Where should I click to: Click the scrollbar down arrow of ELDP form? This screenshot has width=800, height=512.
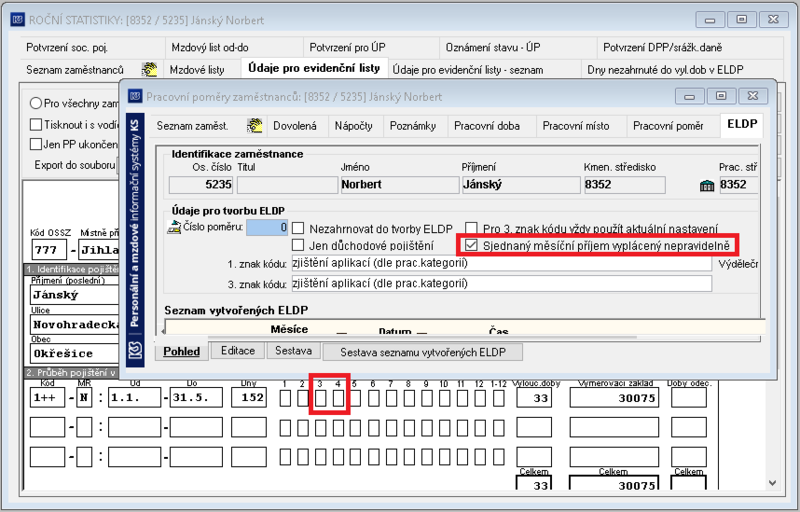click(x=772, y=482)
